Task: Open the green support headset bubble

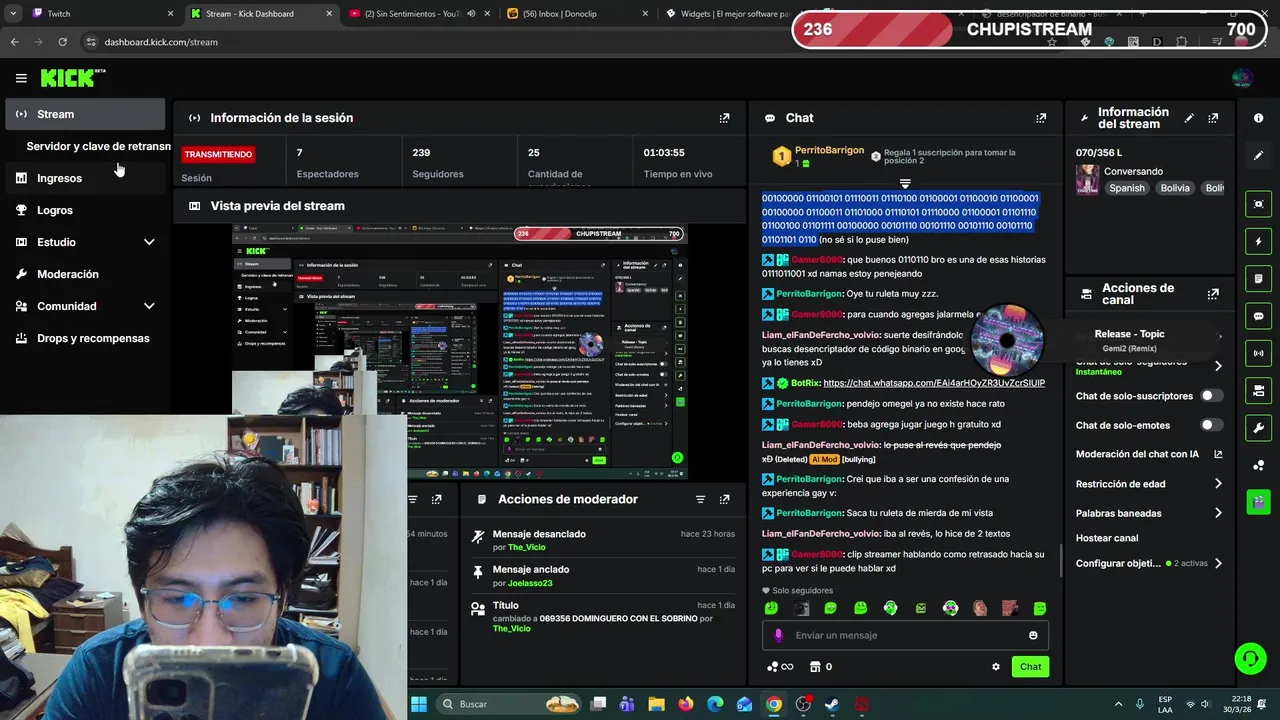Action: click(x=1250, y=658)
